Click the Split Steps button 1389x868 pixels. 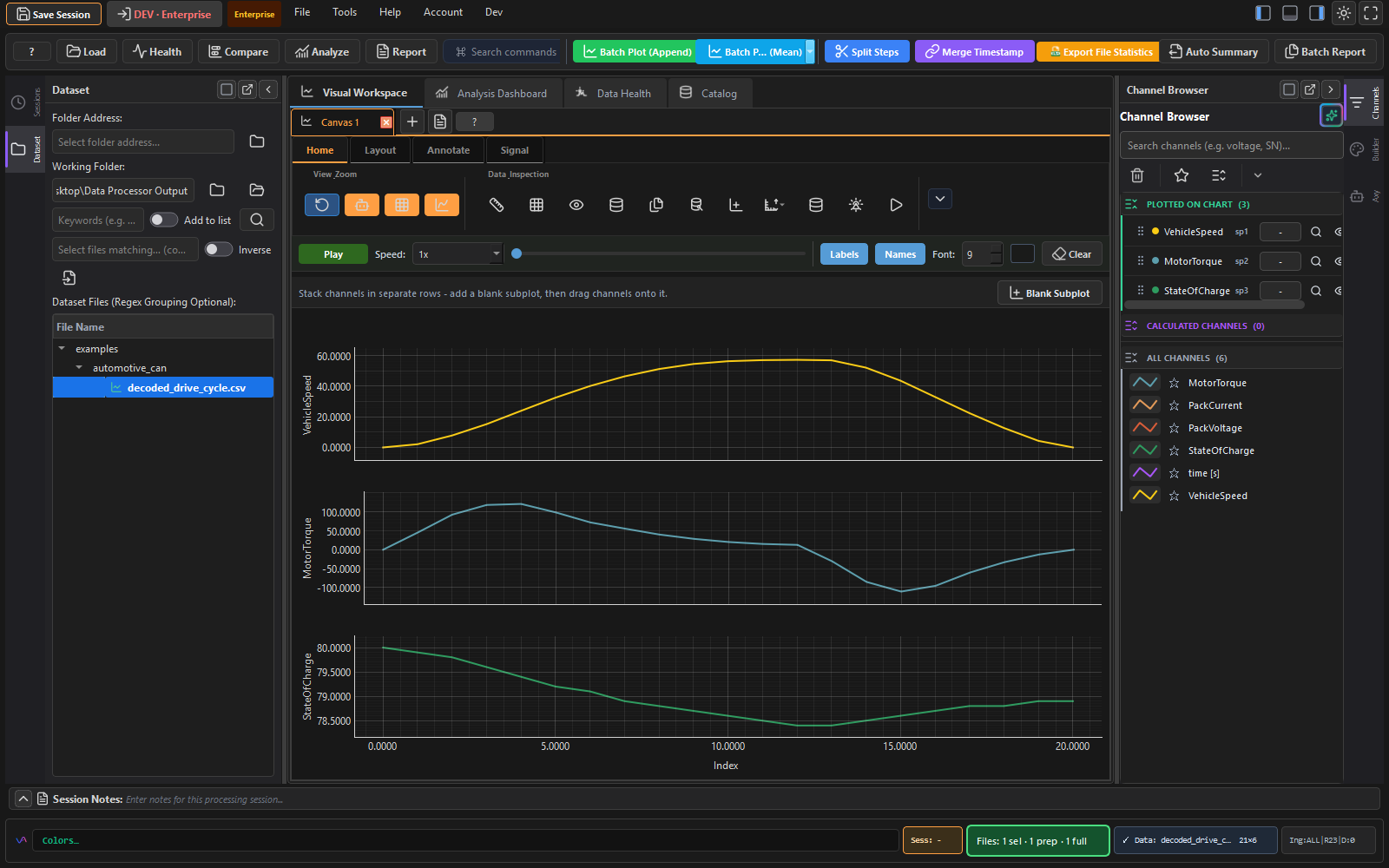(x=867, y=52)
